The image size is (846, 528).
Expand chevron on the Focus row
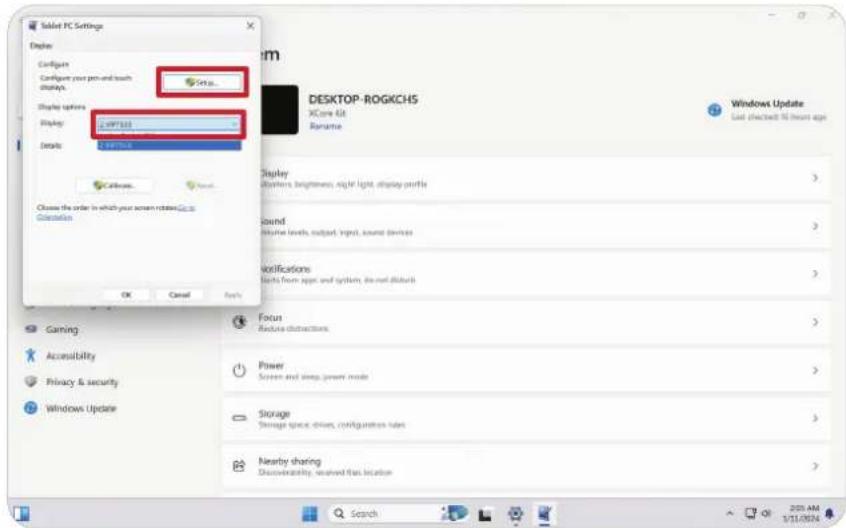815,322
